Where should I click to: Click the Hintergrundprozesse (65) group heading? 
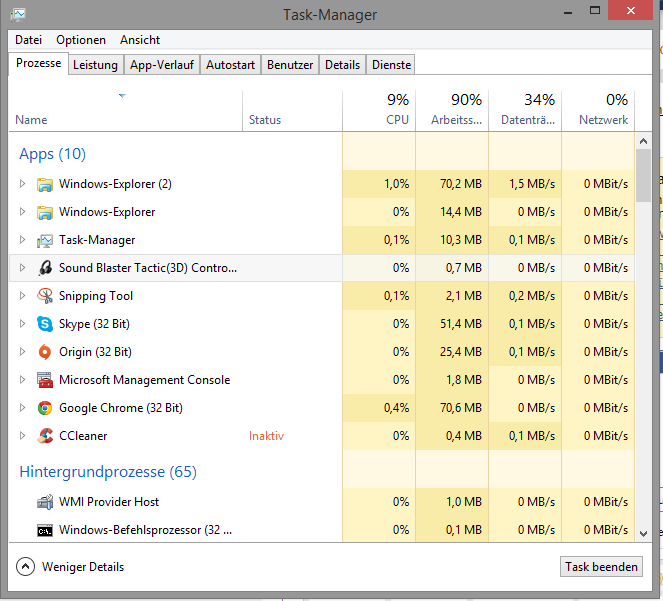108,472
